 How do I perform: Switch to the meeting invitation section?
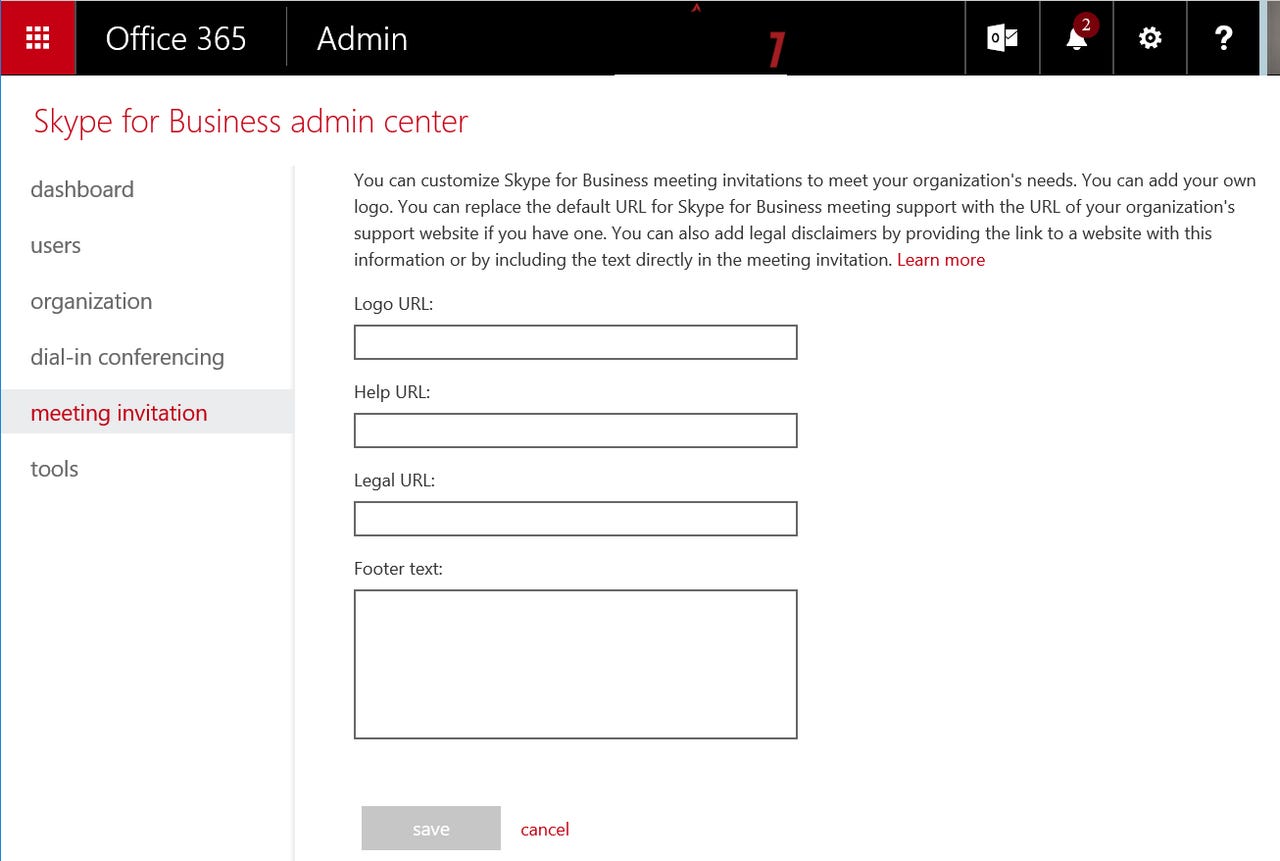120,412
